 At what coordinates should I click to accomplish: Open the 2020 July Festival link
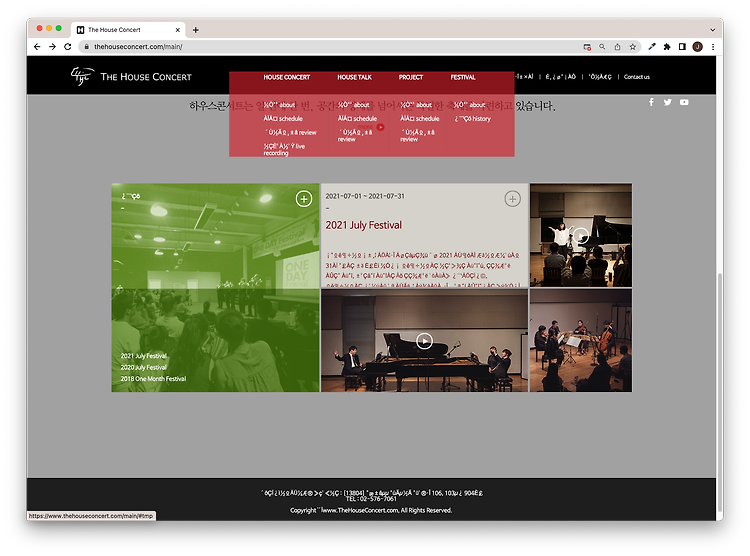click(143, 367)
